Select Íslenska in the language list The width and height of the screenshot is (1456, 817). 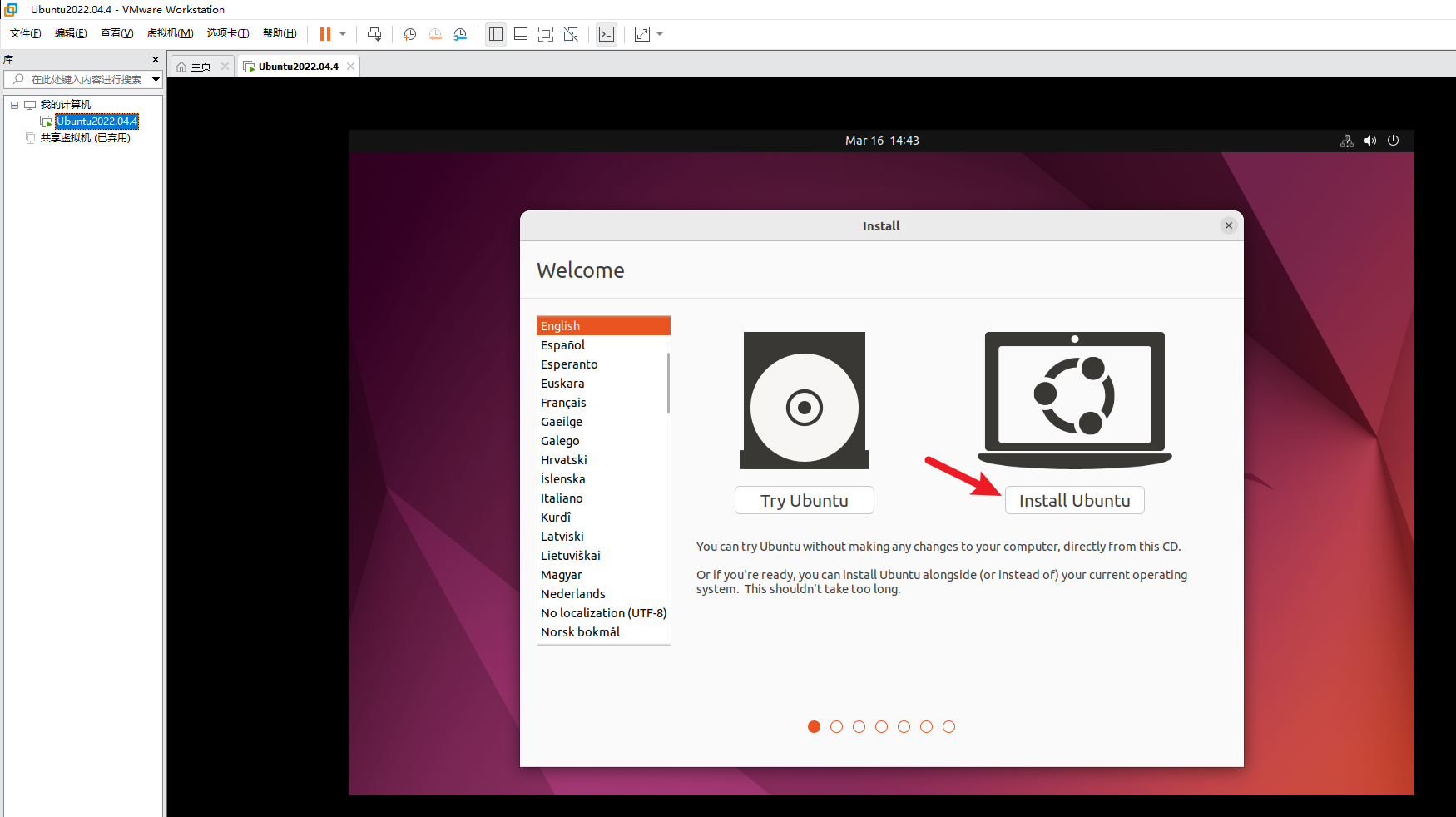click(x=602, y=479)
